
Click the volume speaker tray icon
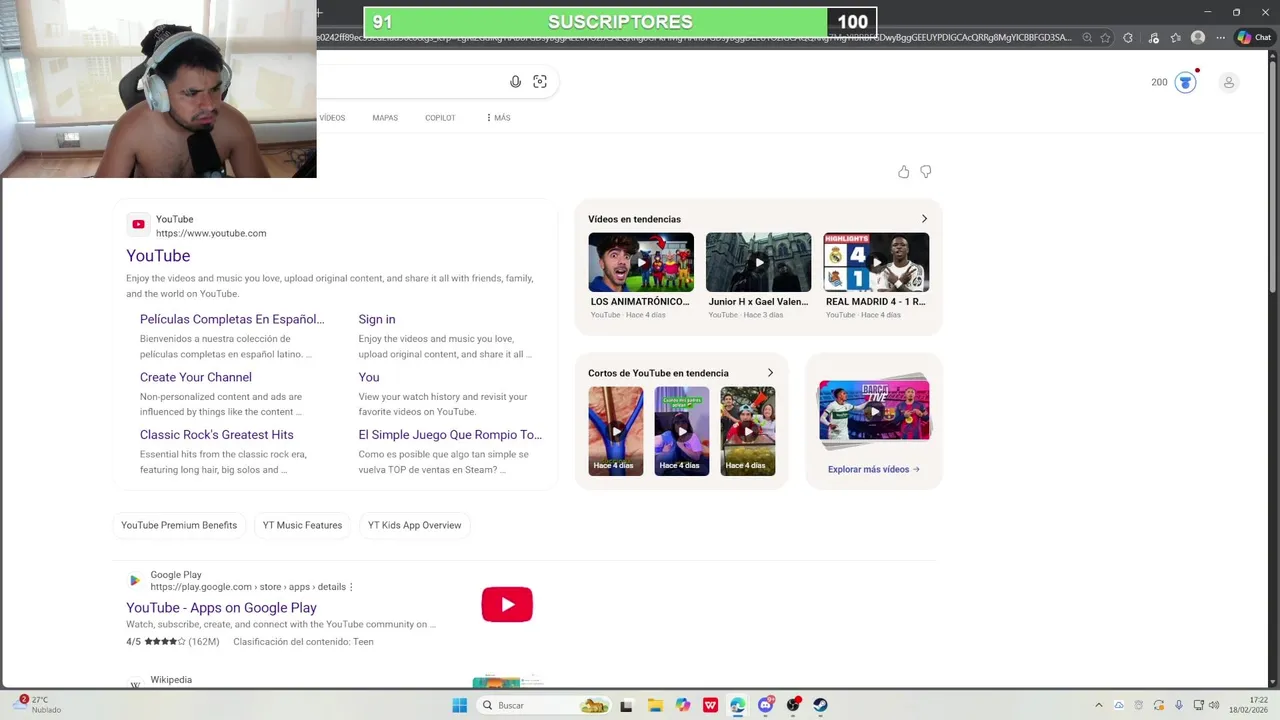click(1214, 705)
